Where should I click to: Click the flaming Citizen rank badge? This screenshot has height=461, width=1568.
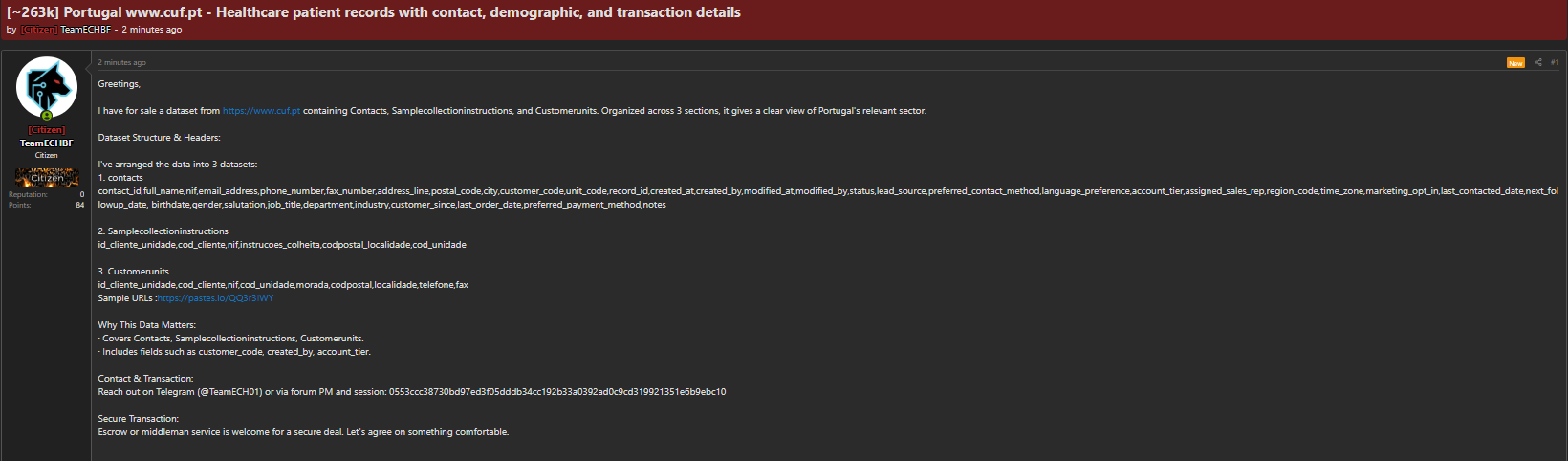(46, 178)
